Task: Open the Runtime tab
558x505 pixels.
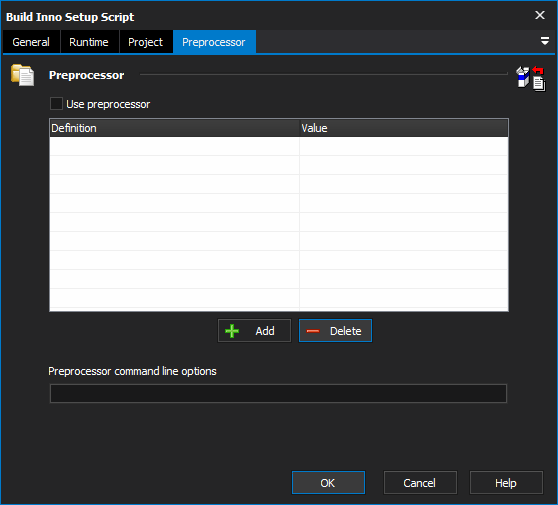Action: pyautogui.click(x=89, y=42)
